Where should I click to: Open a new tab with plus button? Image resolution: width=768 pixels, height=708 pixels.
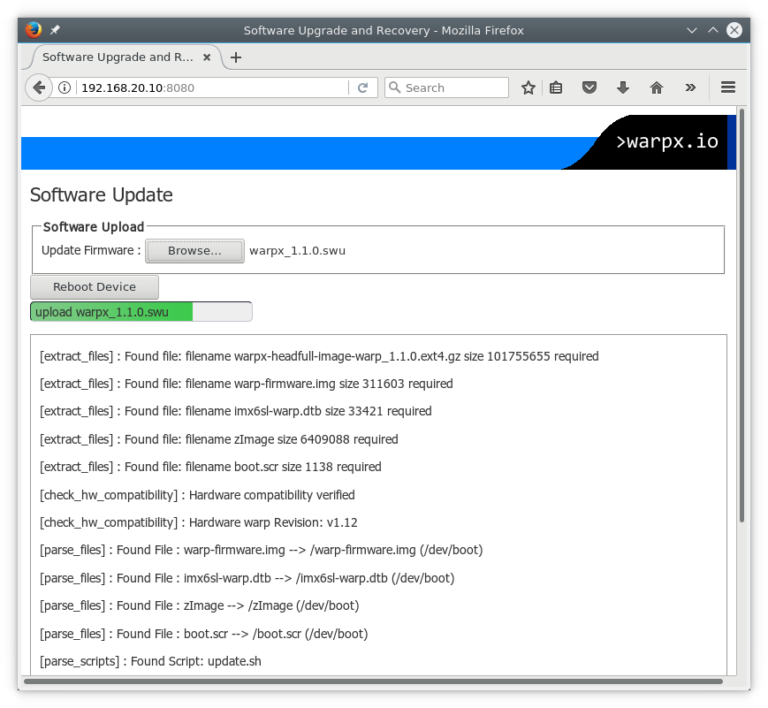[236, 57]
